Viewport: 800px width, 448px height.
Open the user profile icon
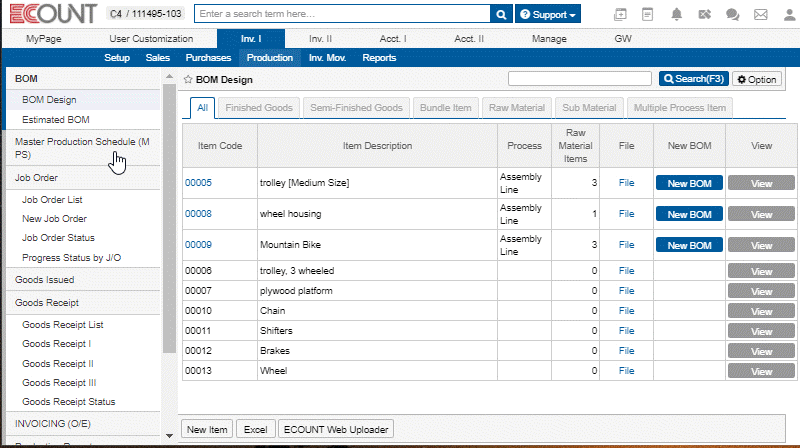[789, 14]
